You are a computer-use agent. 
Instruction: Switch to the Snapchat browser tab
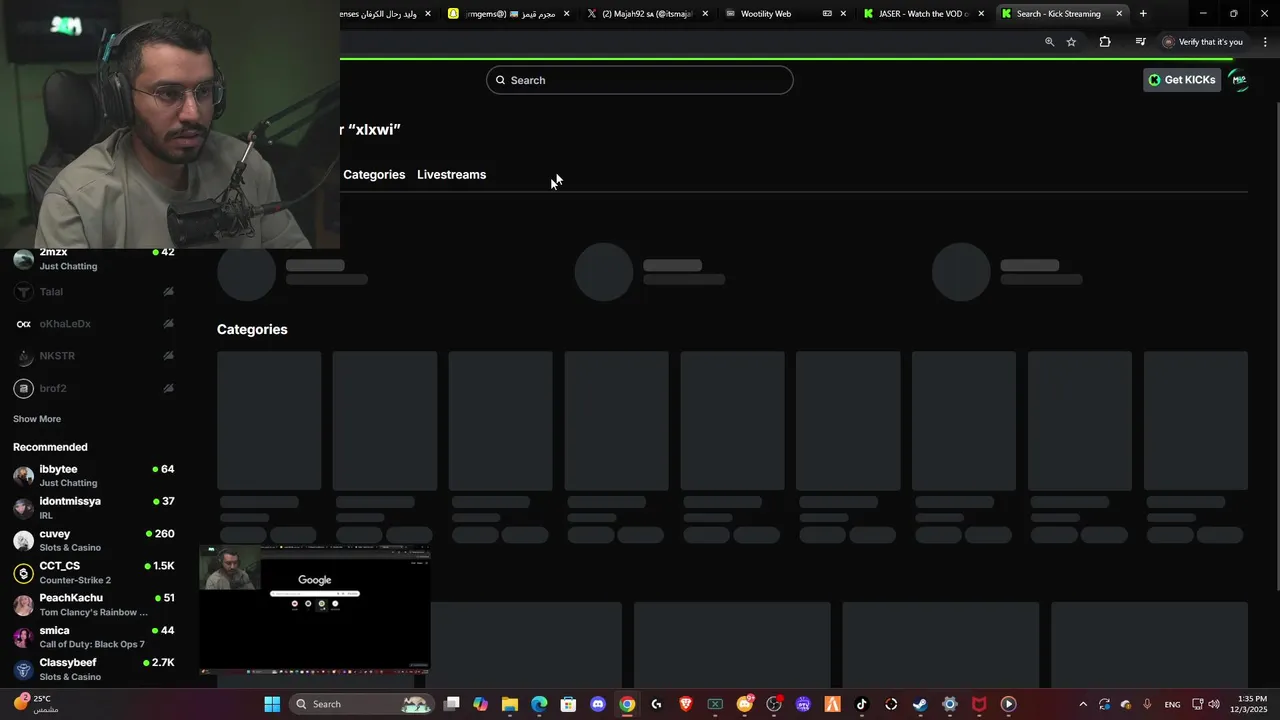point(509,14)
